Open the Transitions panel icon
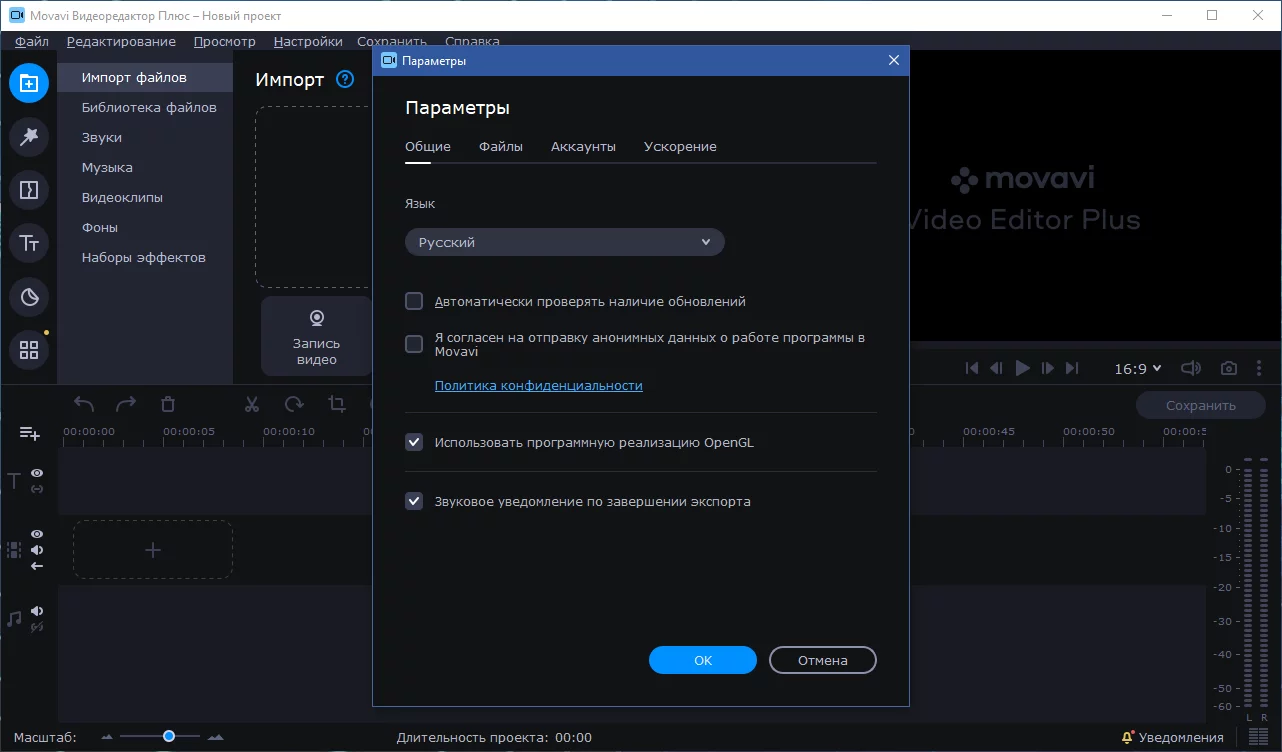Image resolution: width=1282 pixels, height=752 pixels. click(29, 189)
